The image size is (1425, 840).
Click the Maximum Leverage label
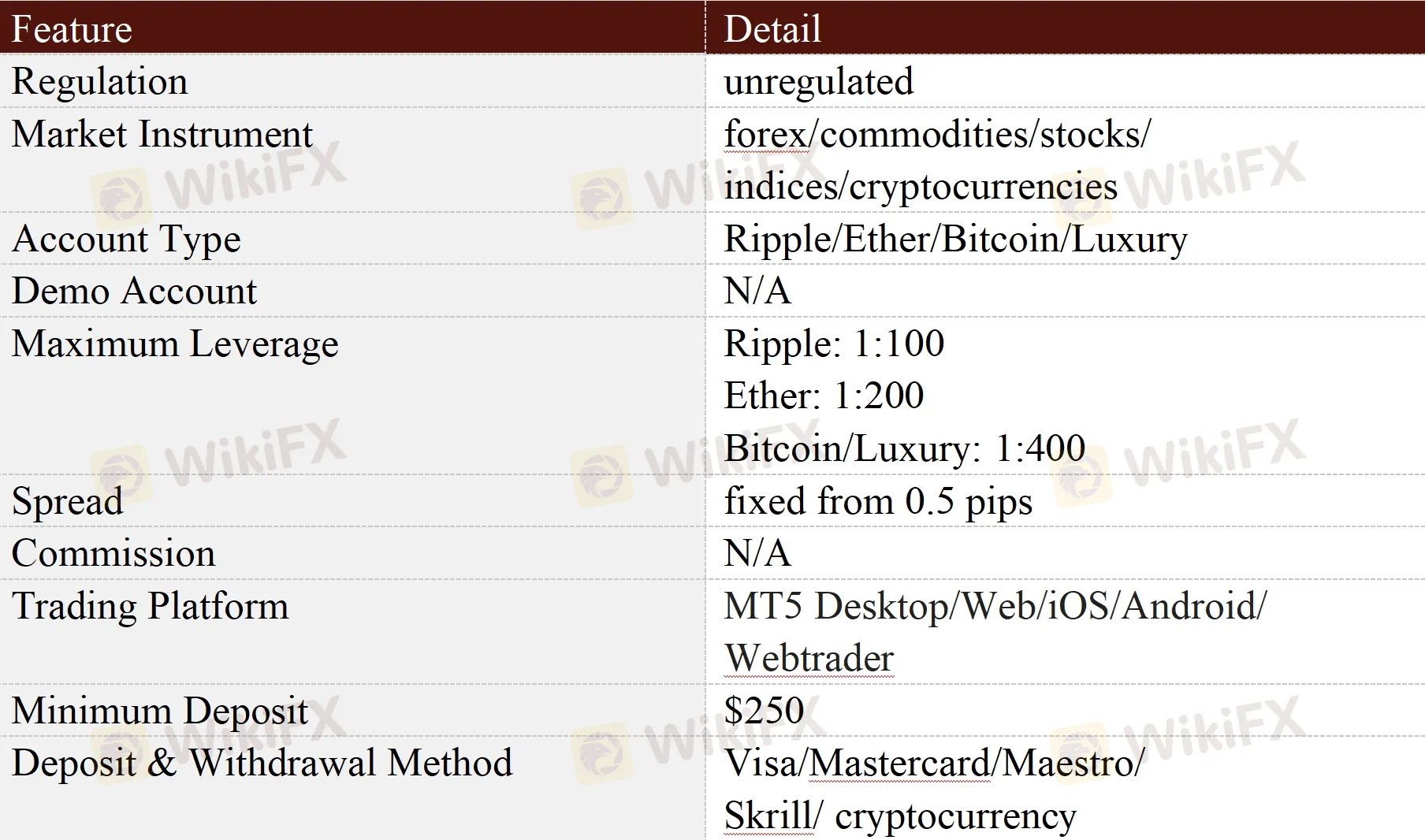(175, 344)
